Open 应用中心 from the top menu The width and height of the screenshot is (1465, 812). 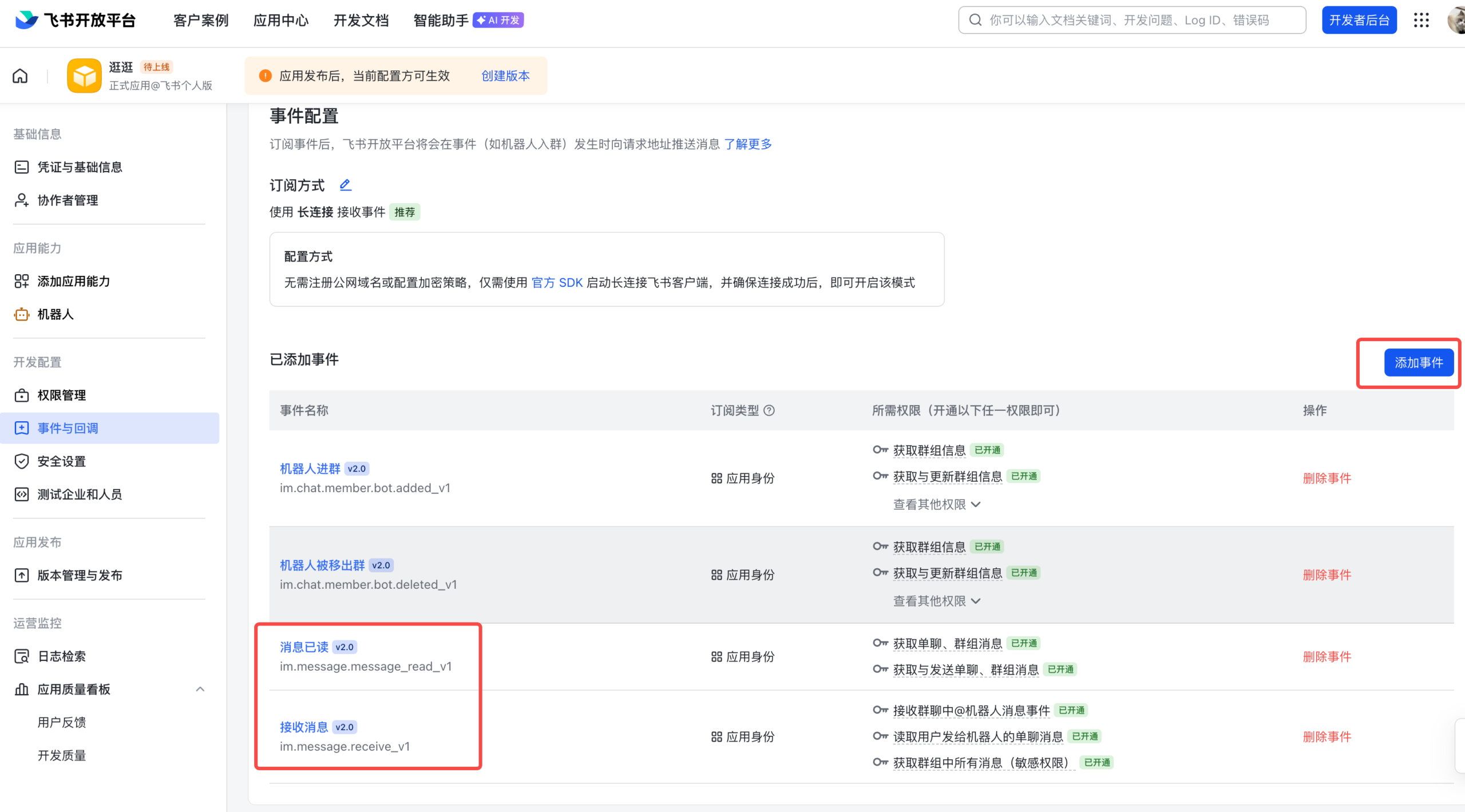click(281, 20)
